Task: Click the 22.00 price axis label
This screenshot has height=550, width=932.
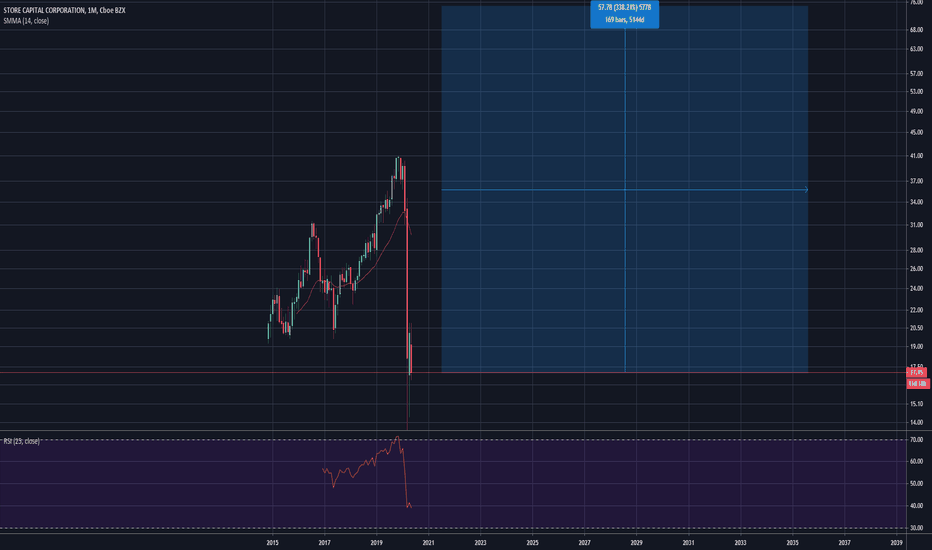Action: click(x=916, y=310)
